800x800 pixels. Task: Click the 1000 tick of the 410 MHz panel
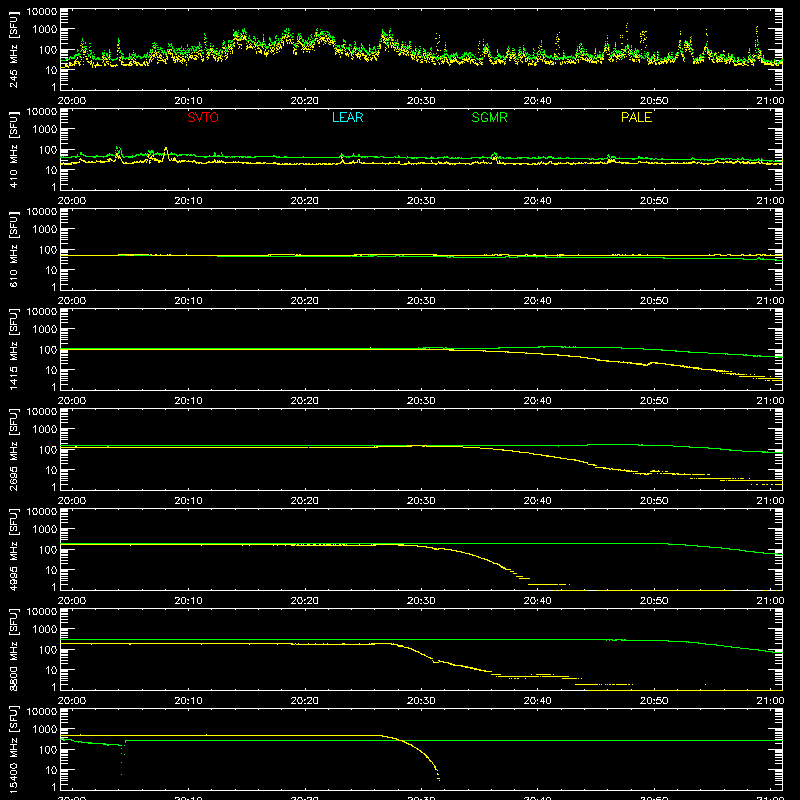[x=45, y=130]
